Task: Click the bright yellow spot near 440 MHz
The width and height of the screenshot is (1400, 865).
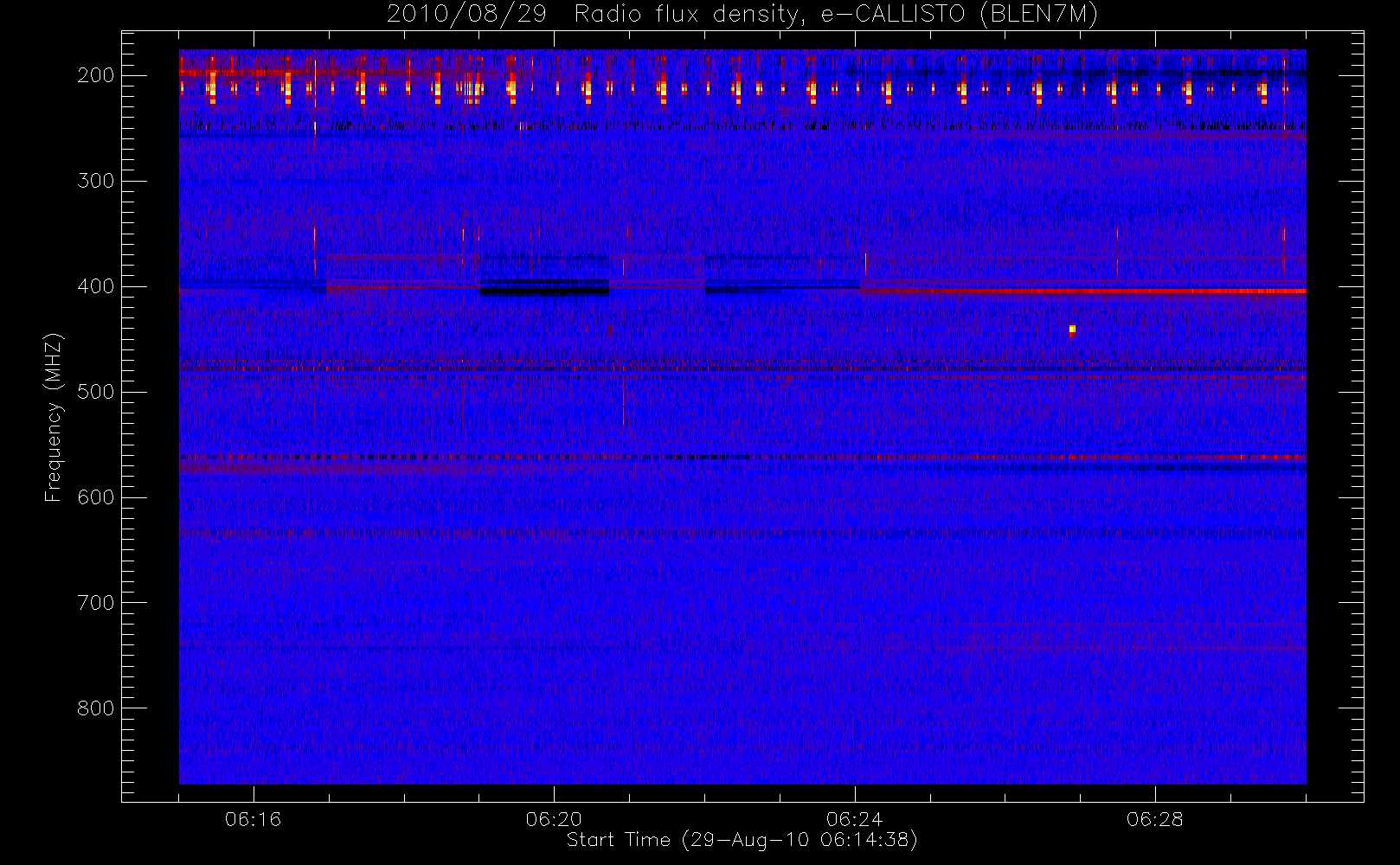Action: tap(1072, 329)
